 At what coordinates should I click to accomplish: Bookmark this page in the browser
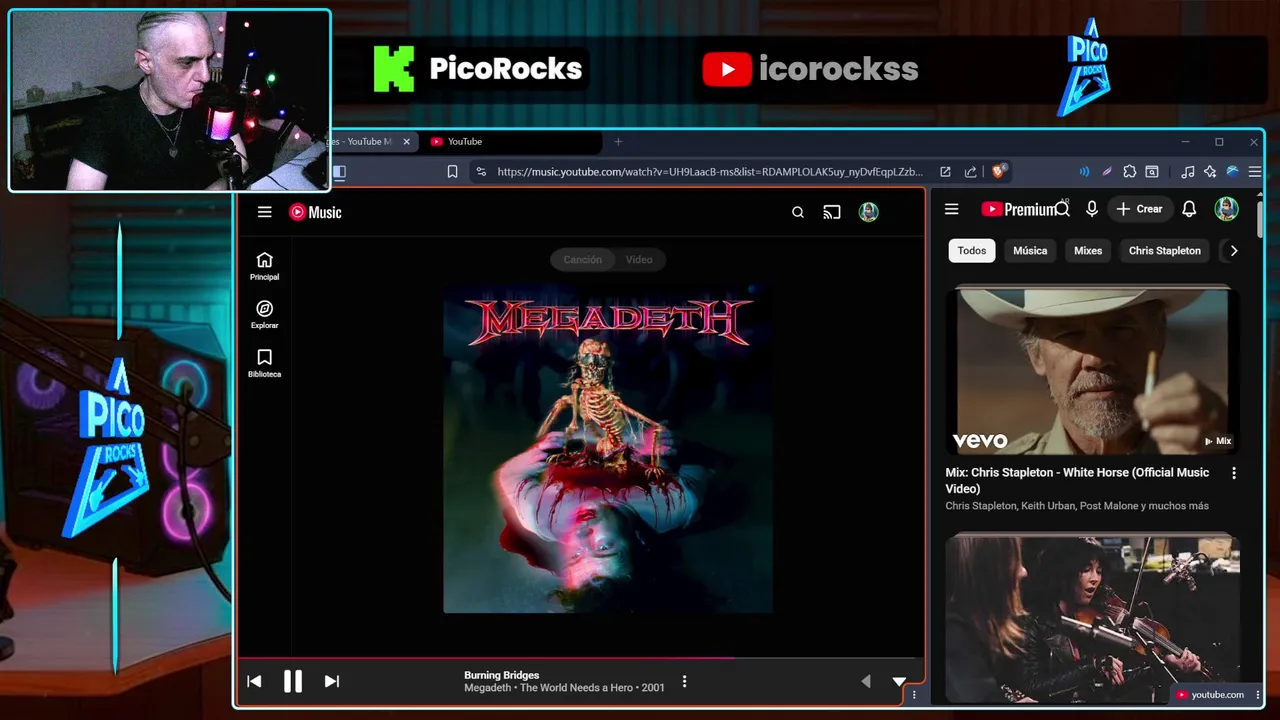452,172
